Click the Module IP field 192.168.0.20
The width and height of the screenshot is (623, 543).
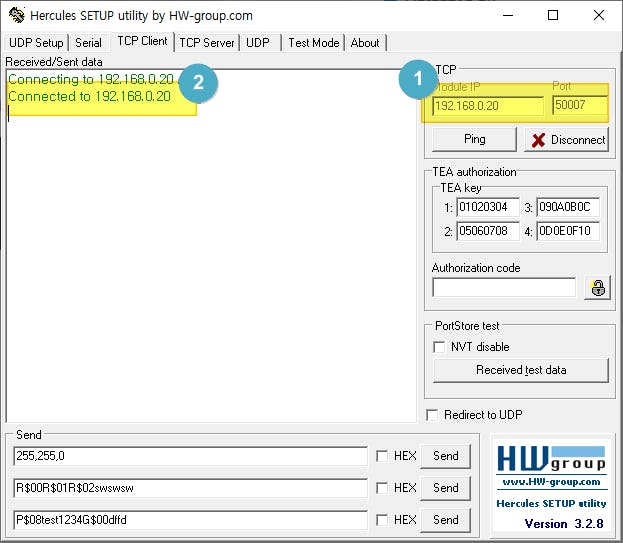tap(488, 106)
